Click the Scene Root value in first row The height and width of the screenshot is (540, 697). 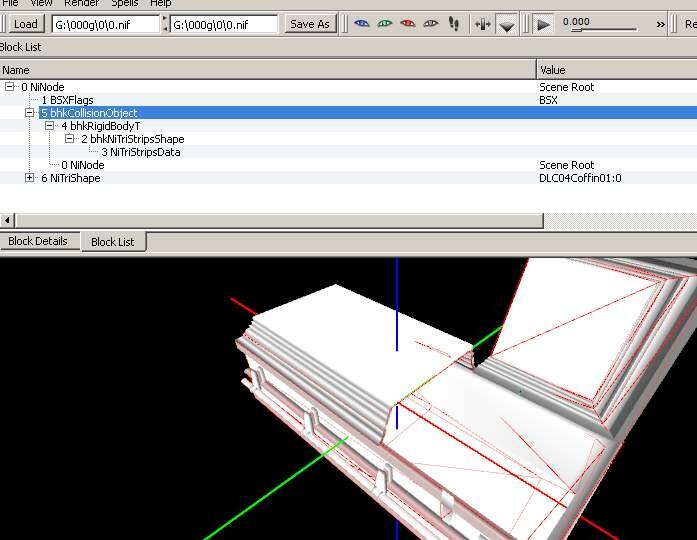[x=566, y=87]
